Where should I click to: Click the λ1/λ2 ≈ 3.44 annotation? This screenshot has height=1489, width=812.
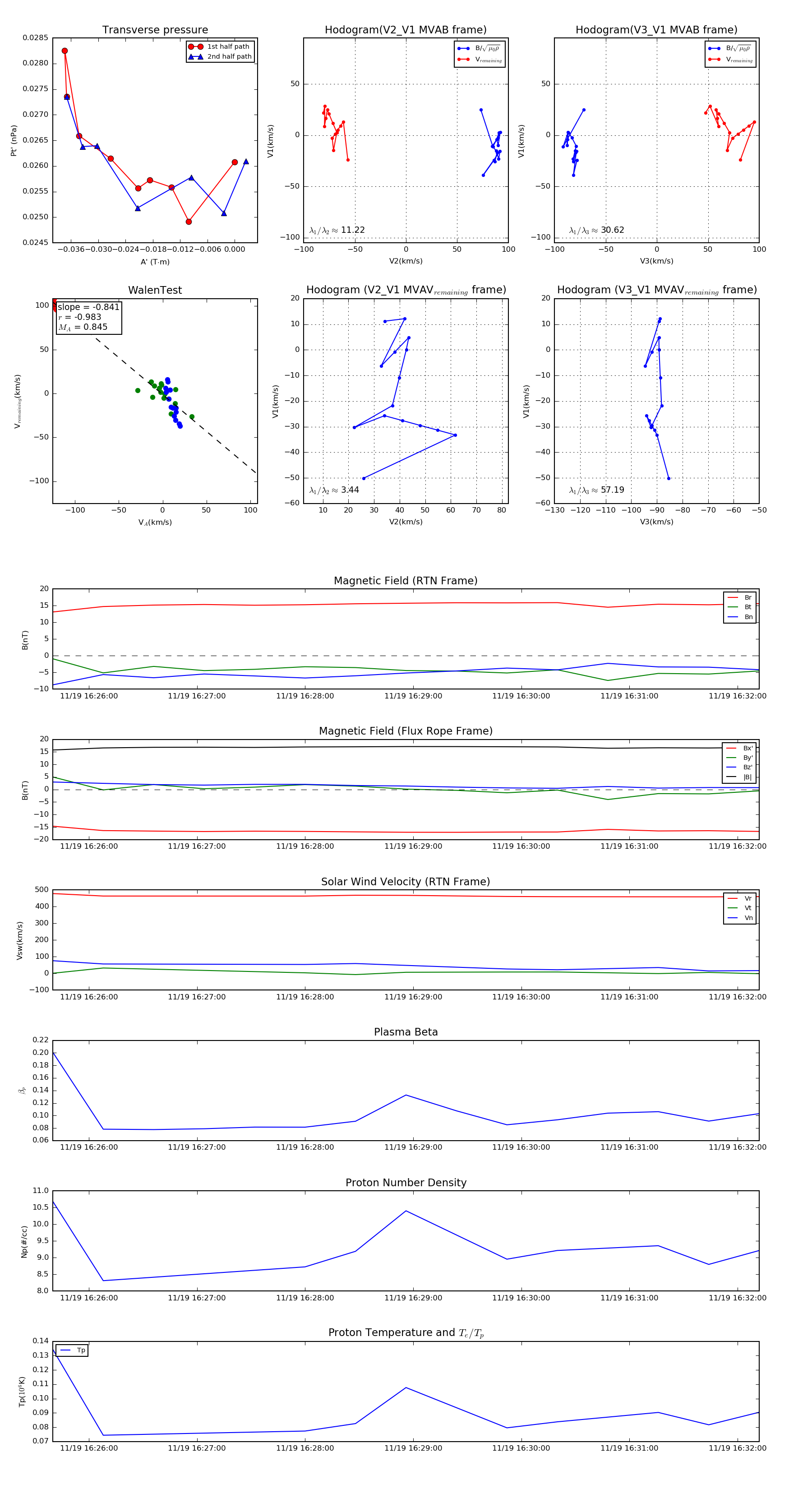coord(334,490)
